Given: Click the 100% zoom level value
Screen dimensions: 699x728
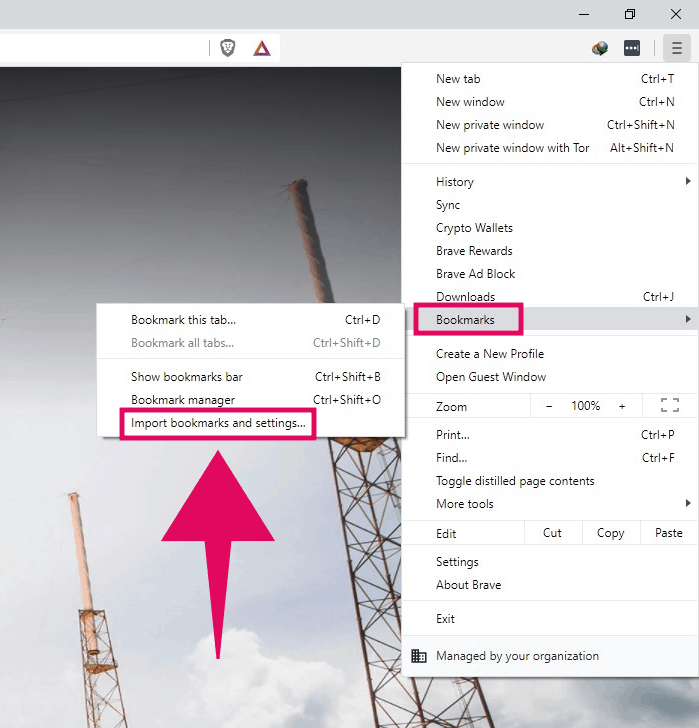Looking at the screenshot, I should 586,406.
